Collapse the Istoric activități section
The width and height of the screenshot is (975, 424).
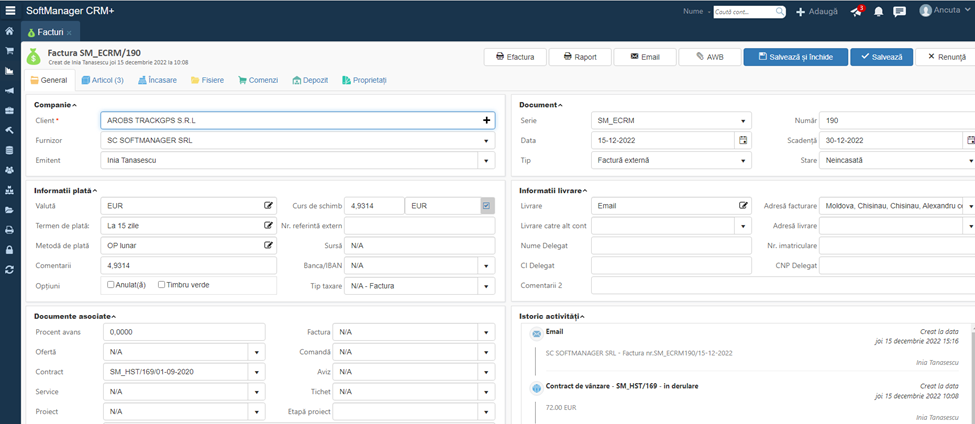(x=550, y=316)
